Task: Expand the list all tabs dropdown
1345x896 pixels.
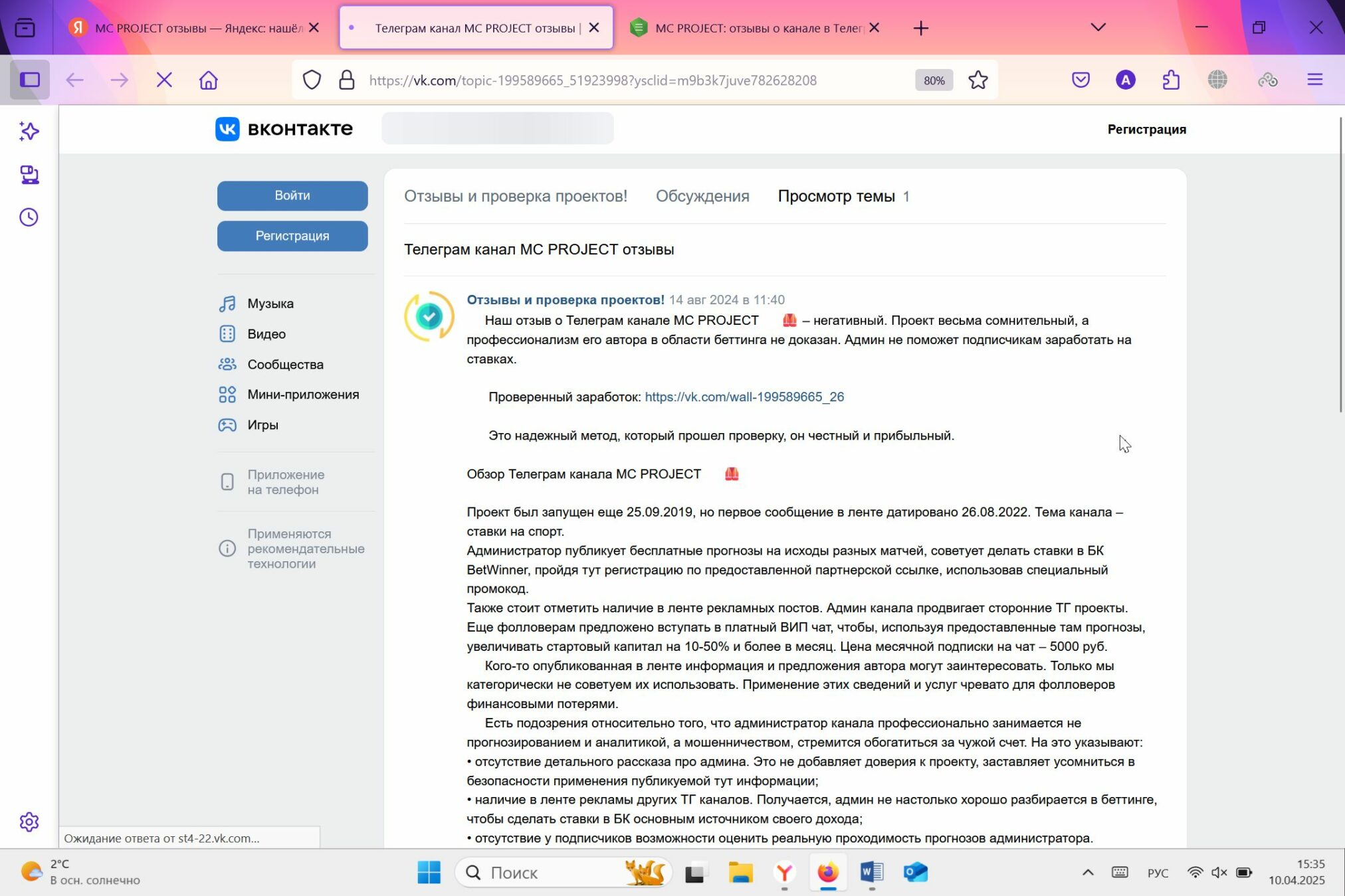Action: (1098, 28)
